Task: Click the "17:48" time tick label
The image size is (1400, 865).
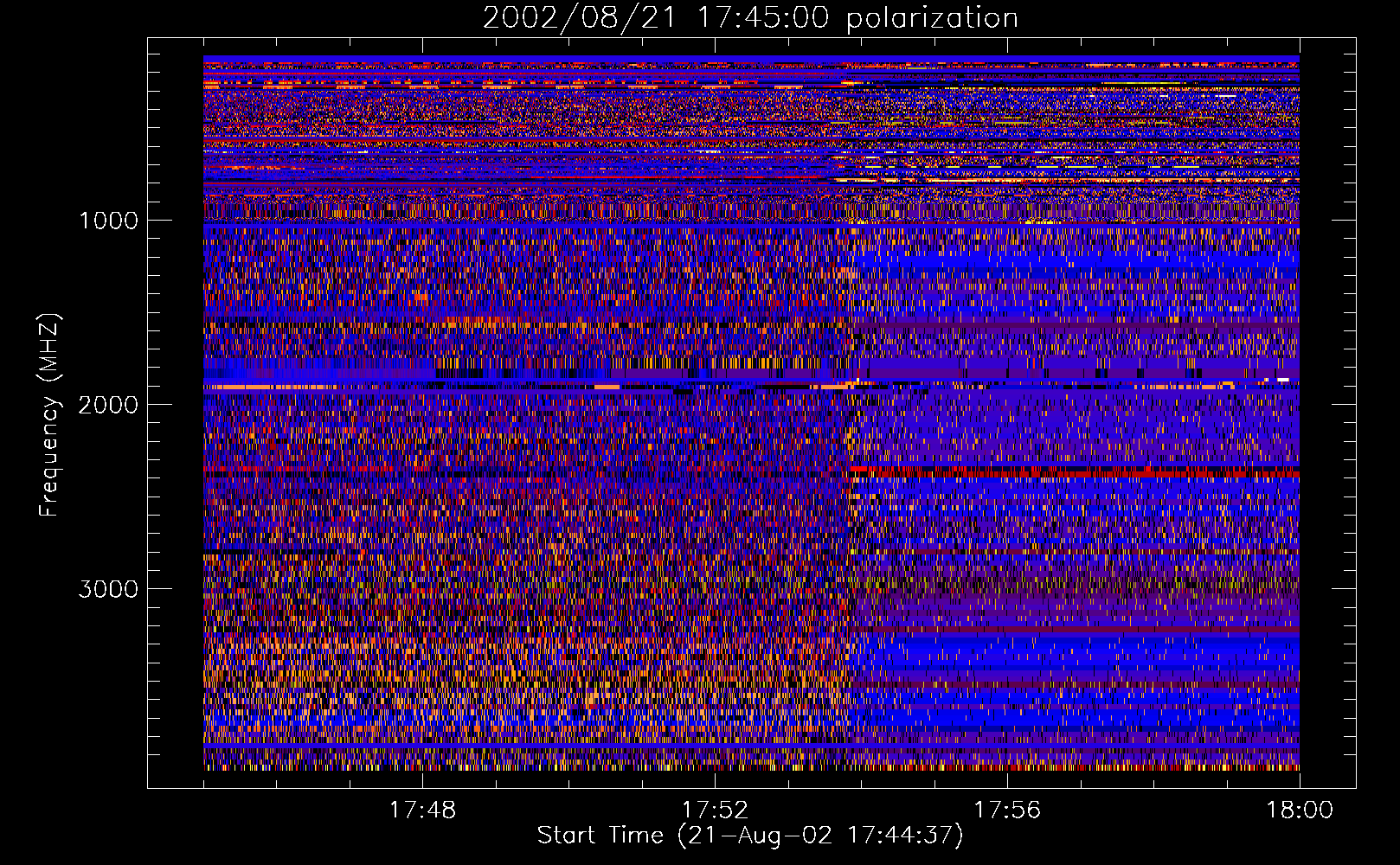Action: (422, 811)
